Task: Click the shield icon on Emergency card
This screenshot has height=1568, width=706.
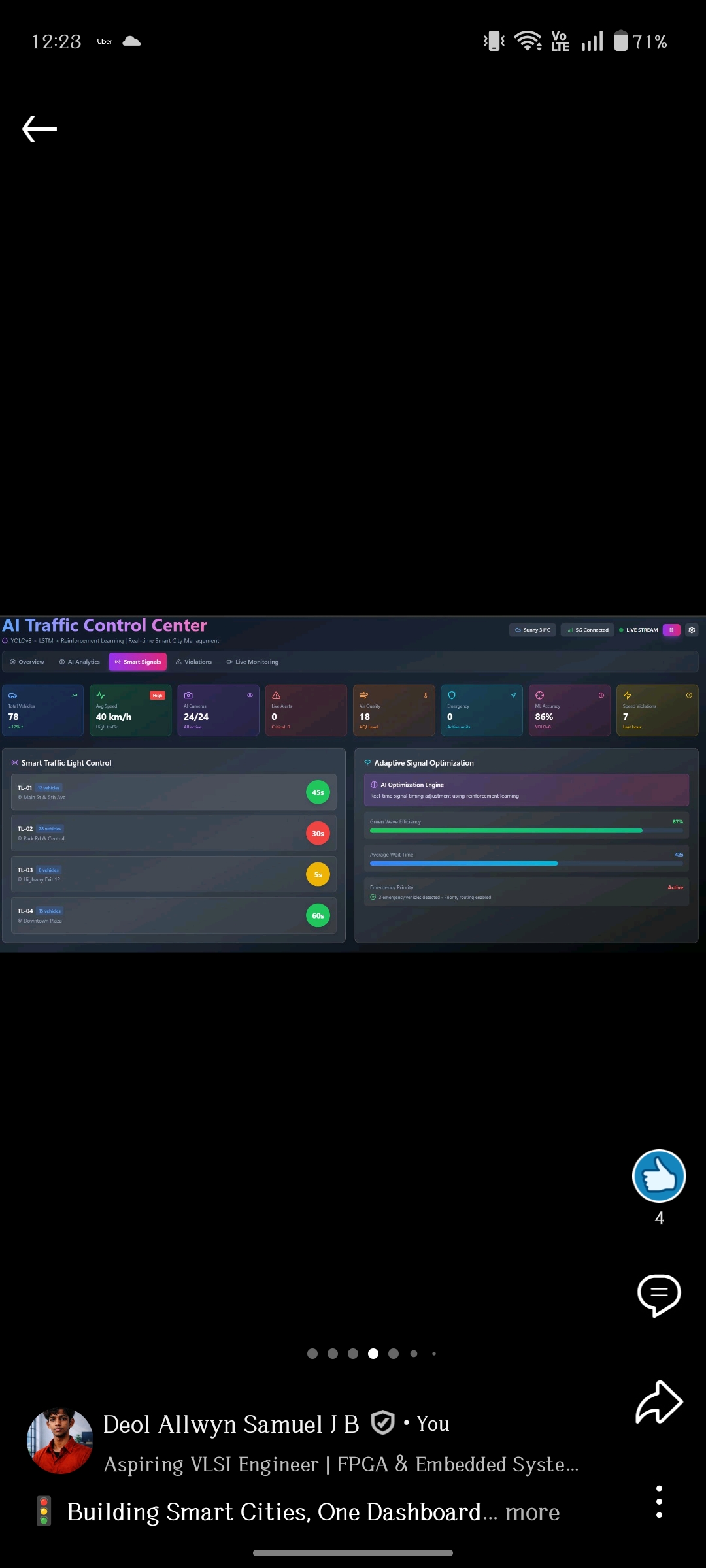Action: pyautogui.click(x=452, y=695)
